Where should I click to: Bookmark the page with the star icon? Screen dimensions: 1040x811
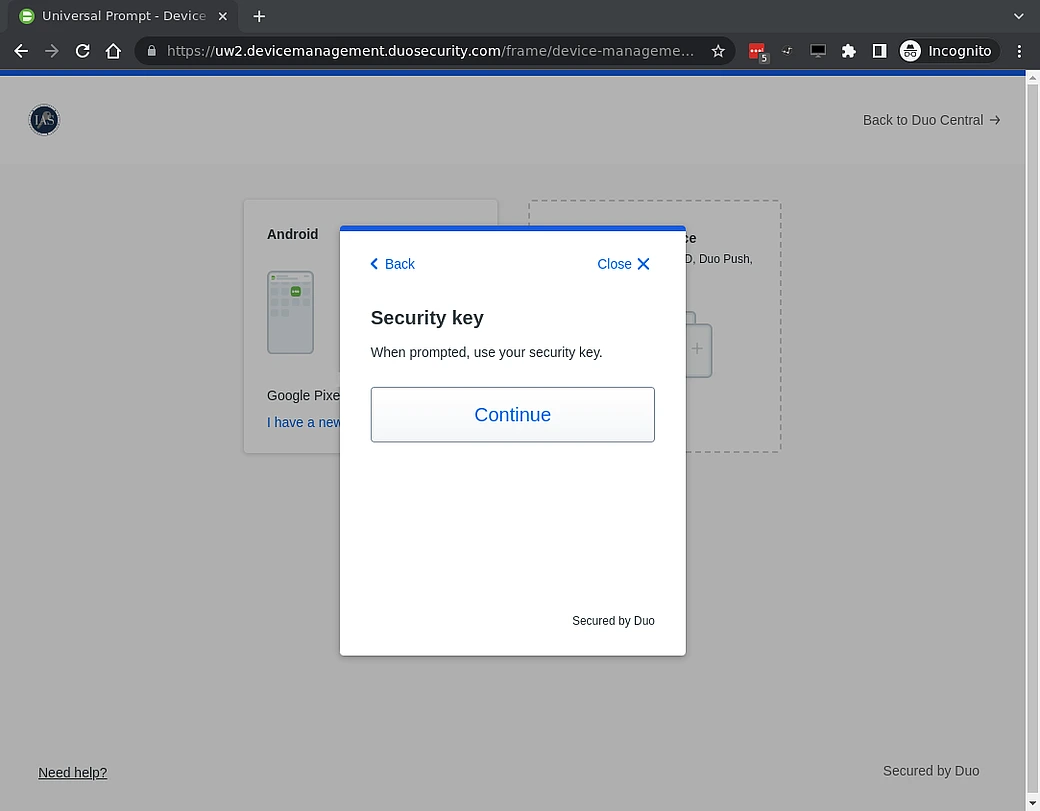718,51
